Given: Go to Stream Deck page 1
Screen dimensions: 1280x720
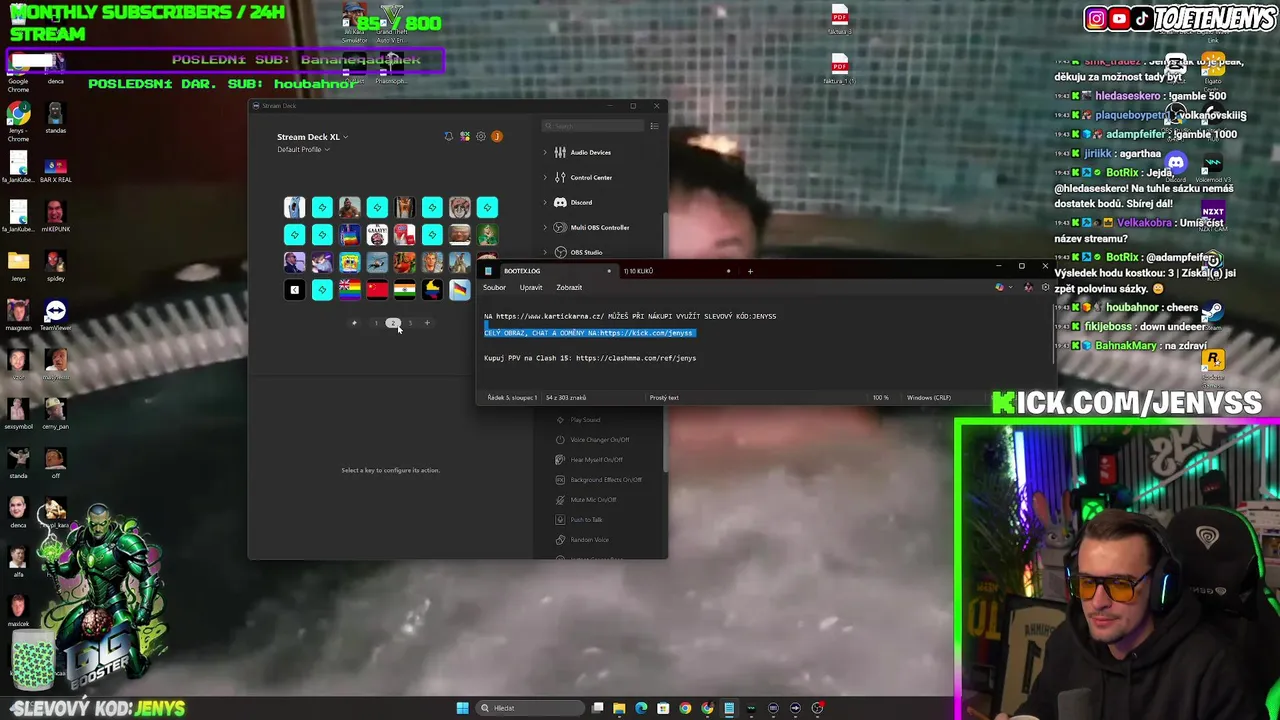Looking at the screenshot, I should click(376, 323).
